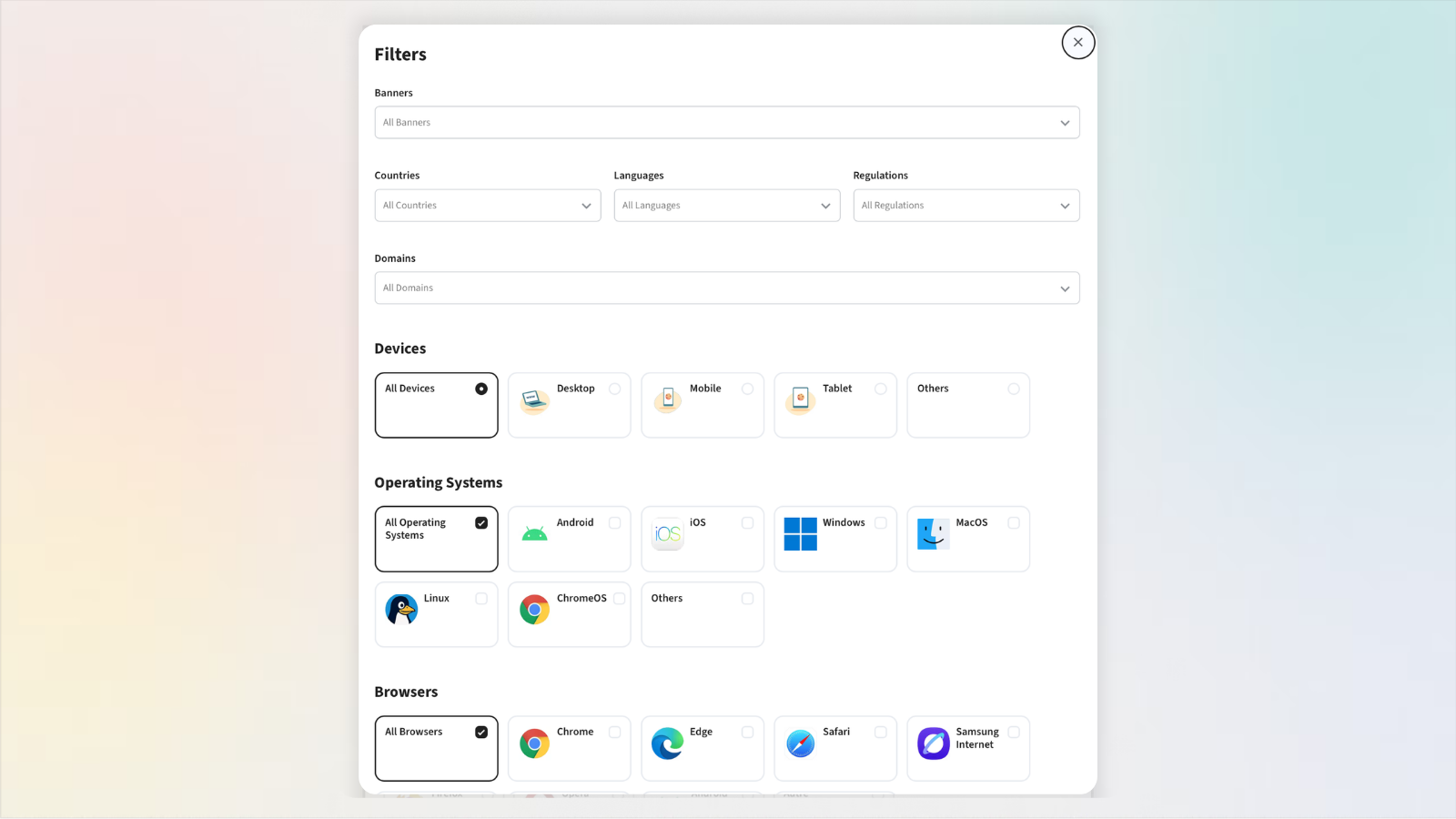Click the Tablet device icon
This screenshot has height=819, width=1456.
[801, 399]
